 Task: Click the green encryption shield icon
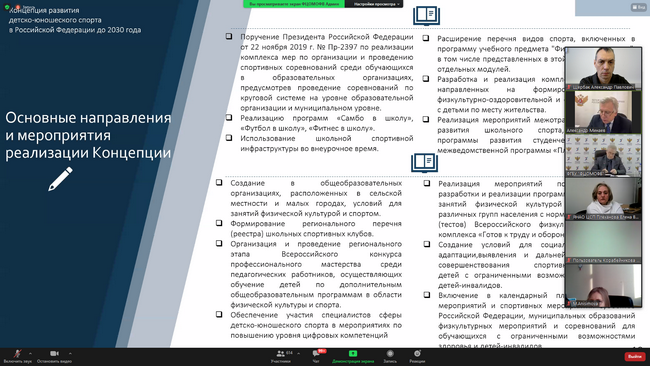point(7,7)
